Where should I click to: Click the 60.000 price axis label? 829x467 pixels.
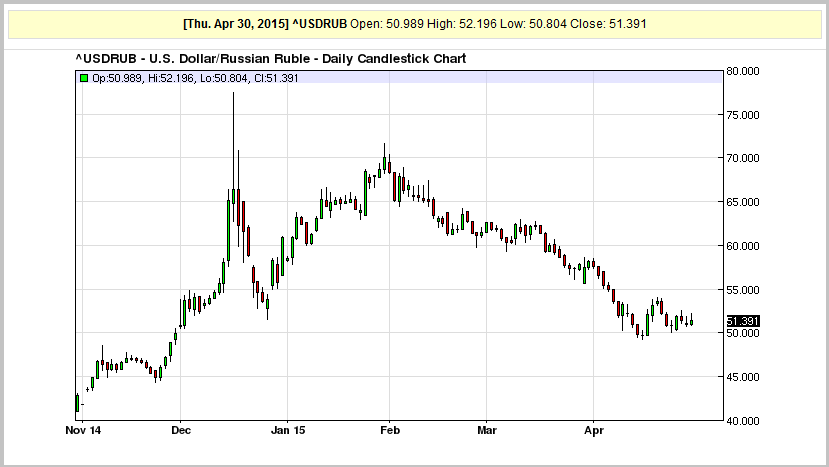[x=743, y=246]
